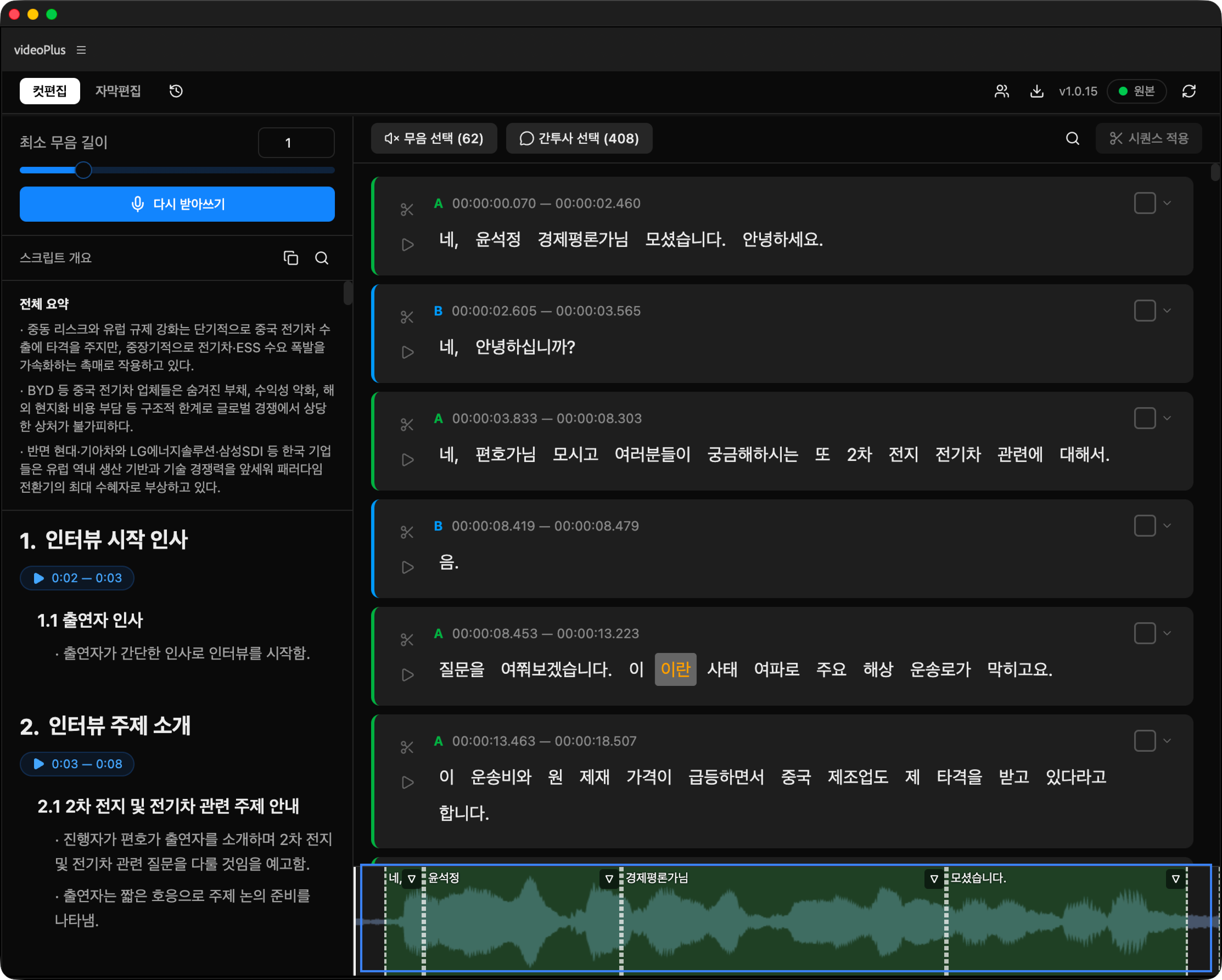
Task: Copy script overview with copy icon
Action: (x=291, y=258)
